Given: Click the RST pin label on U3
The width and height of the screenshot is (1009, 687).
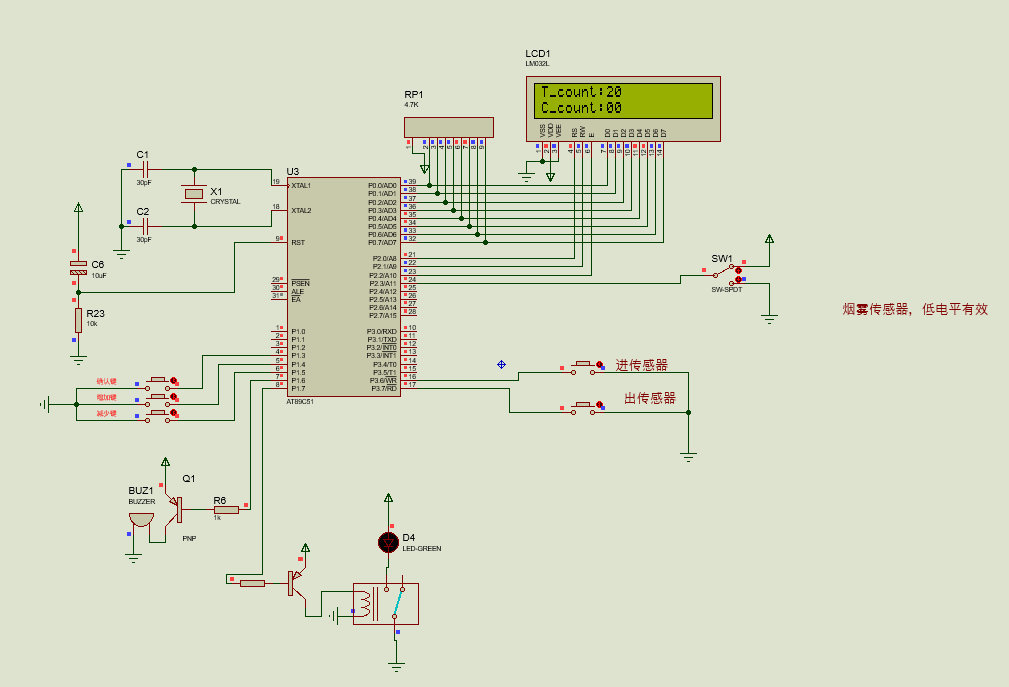Looking at the screenshot, I should coord(297,243).
